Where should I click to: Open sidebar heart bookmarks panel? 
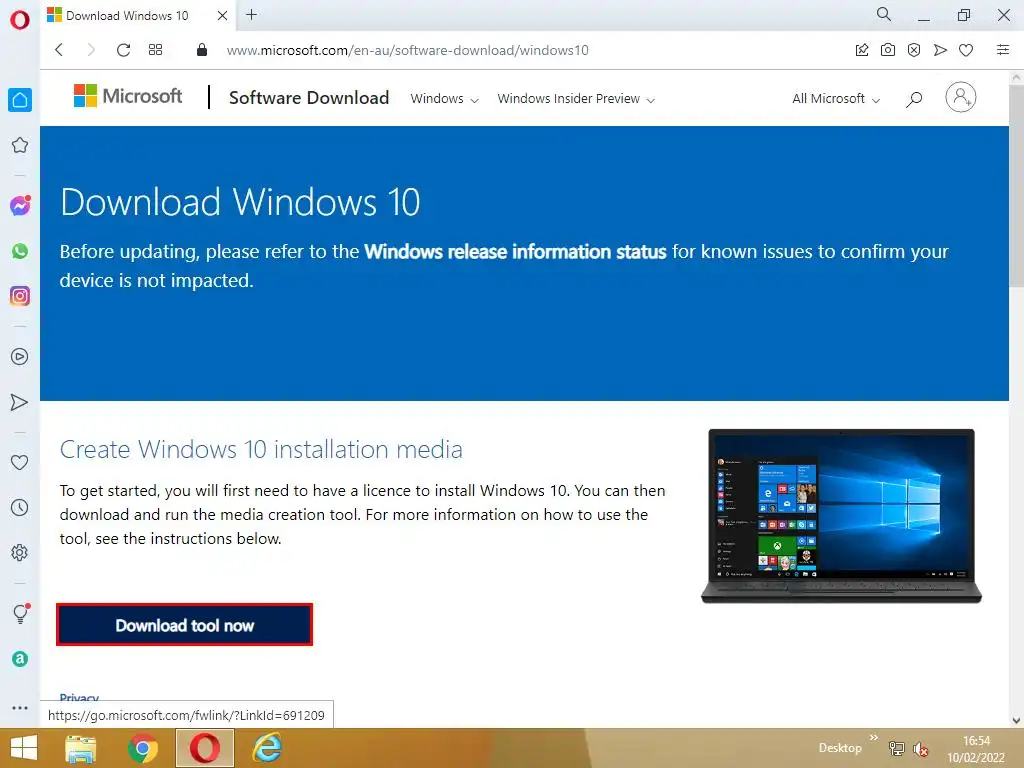tap(20, 462)
